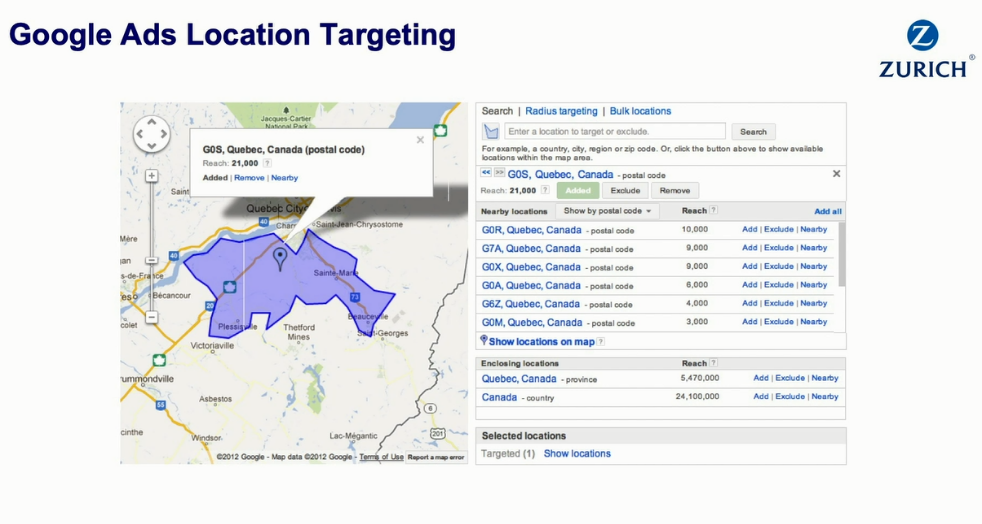The image size is (982, 524).
Task: Click Report a map error
Action: coord(436,457)
